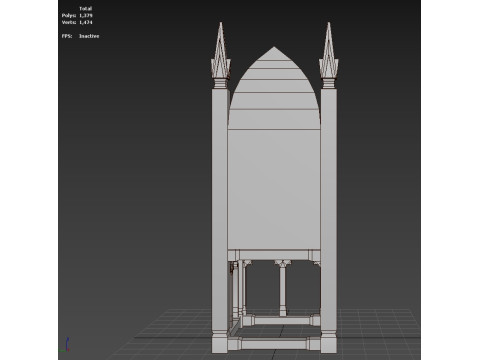Viewport: 480px width, 360px height.
Task: Select the pointed arch back panel of the model
Action: pyautogui.click(x=274, y=148)
